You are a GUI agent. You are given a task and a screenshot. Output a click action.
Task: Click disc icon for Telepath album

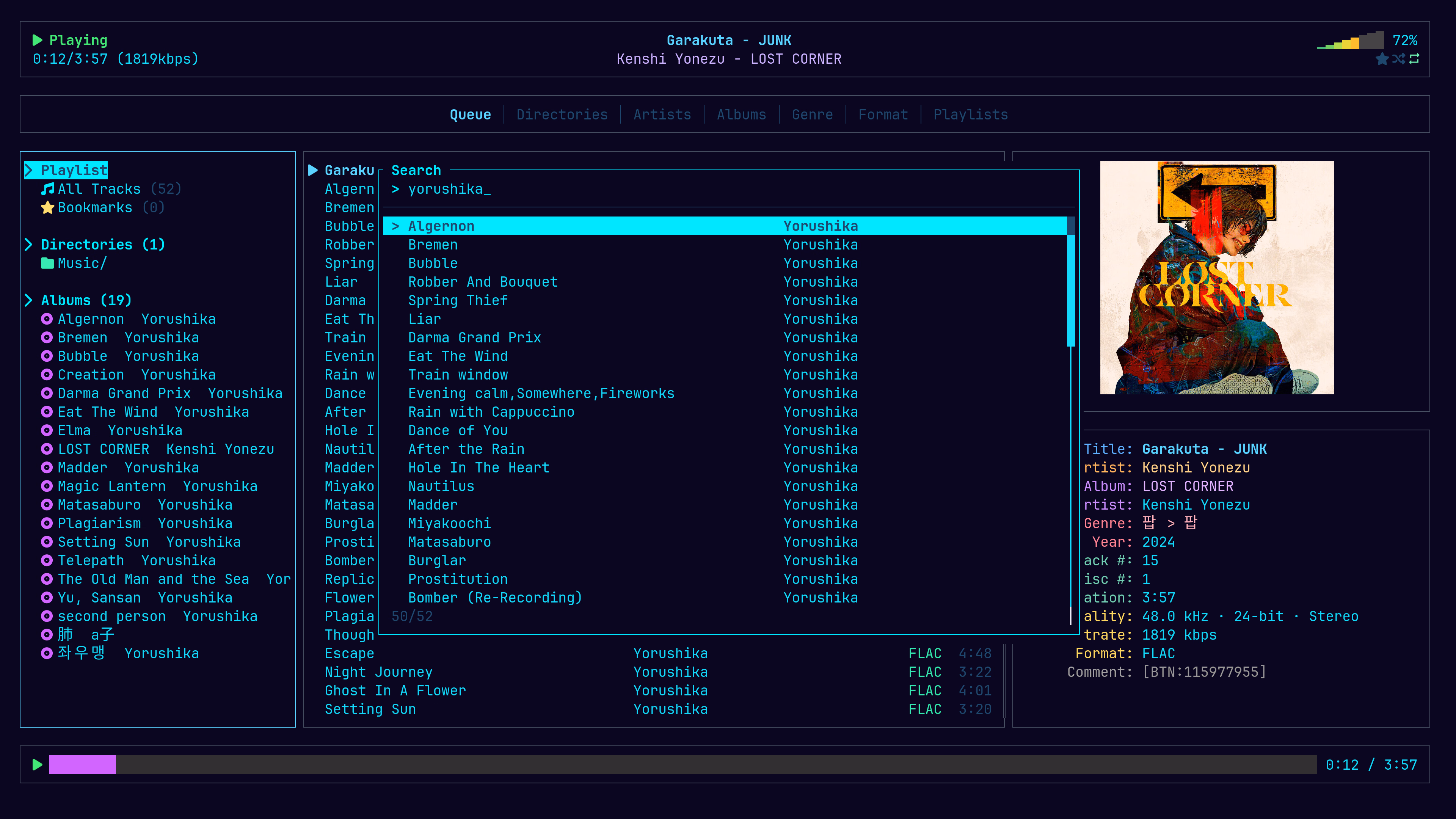47,561
